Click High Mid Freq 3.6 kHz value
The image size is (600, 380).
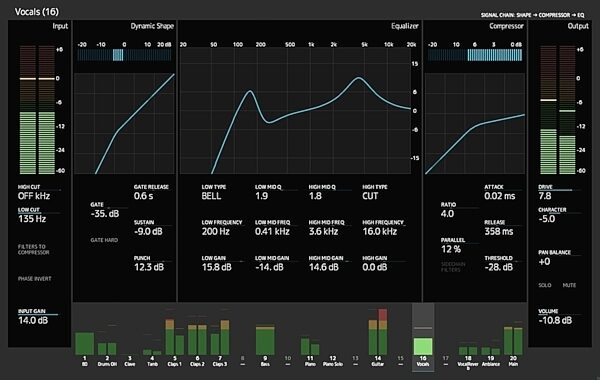pos(323,232)
